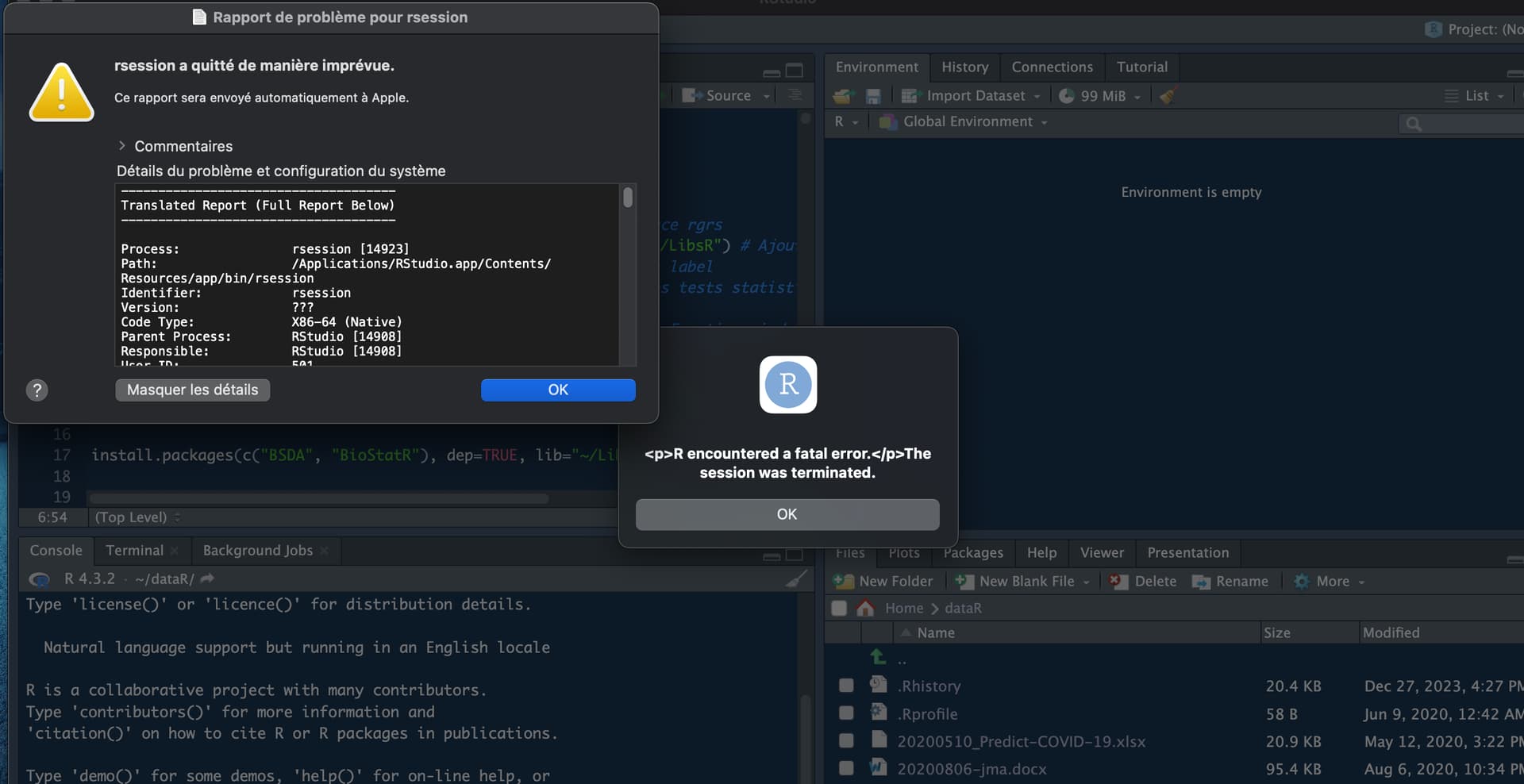Image resolution: width=1524 pixels, height=784 pixels.
Task: Click the Environment pane search magnifier
Action: [1414, 124]
